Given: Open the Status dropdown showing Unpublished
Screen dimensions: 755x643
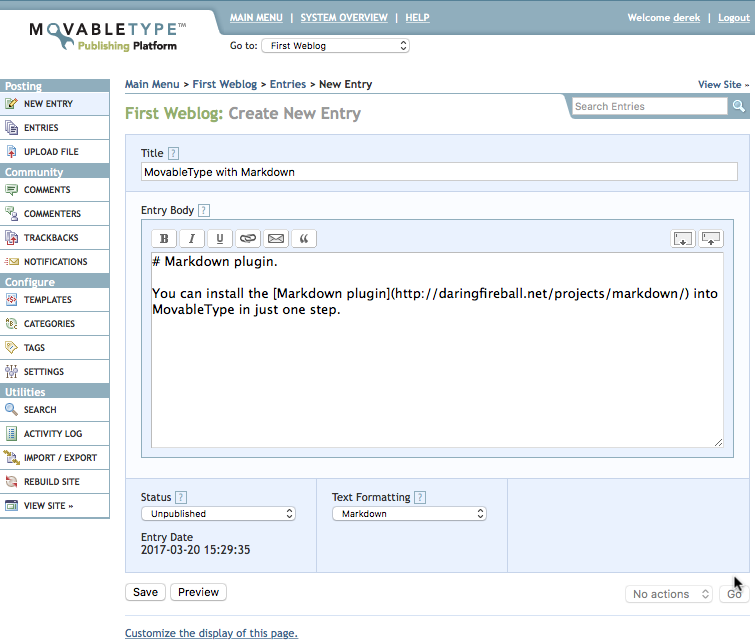Looking at the screenshot, I should point(218,514).
